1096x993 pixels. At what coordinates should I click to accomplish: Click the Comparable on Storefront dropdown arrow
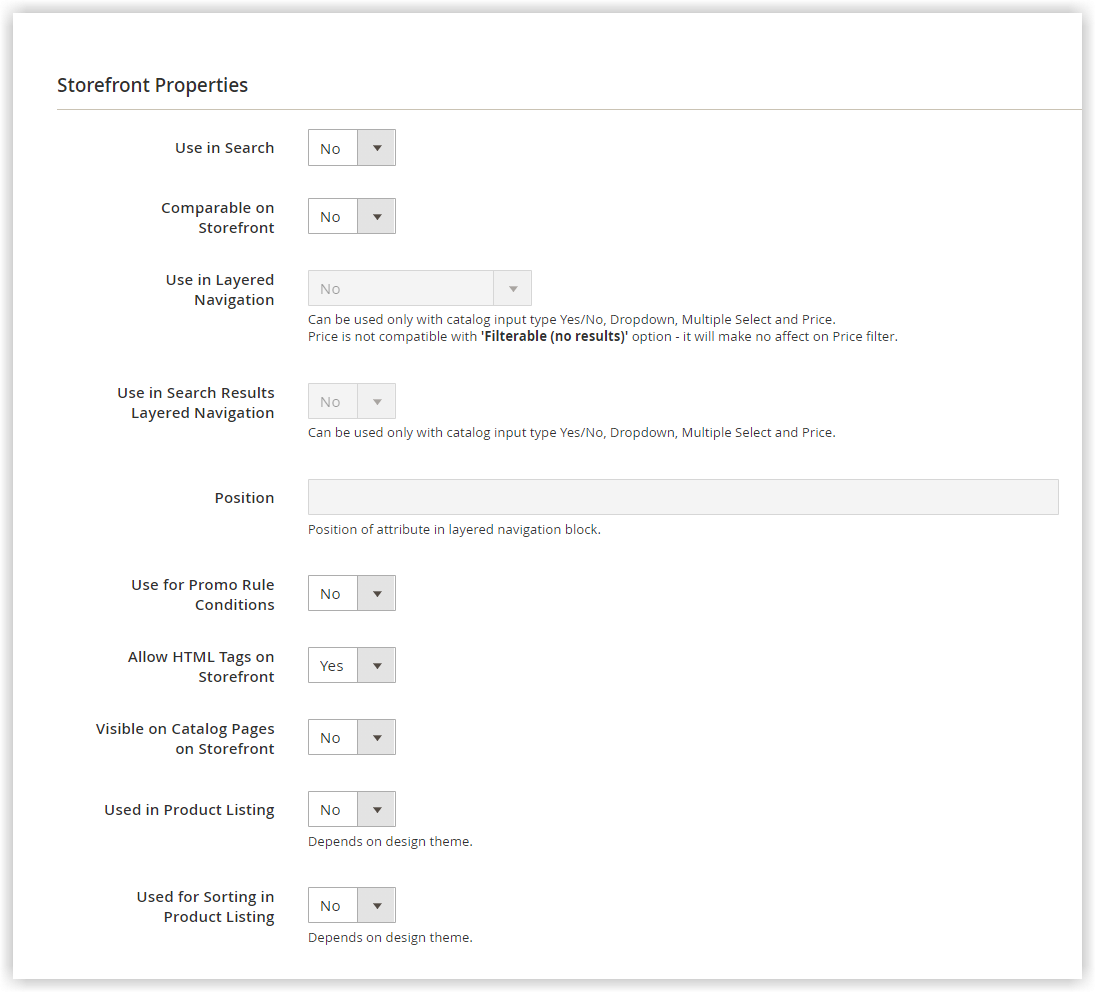coord(376,216)
